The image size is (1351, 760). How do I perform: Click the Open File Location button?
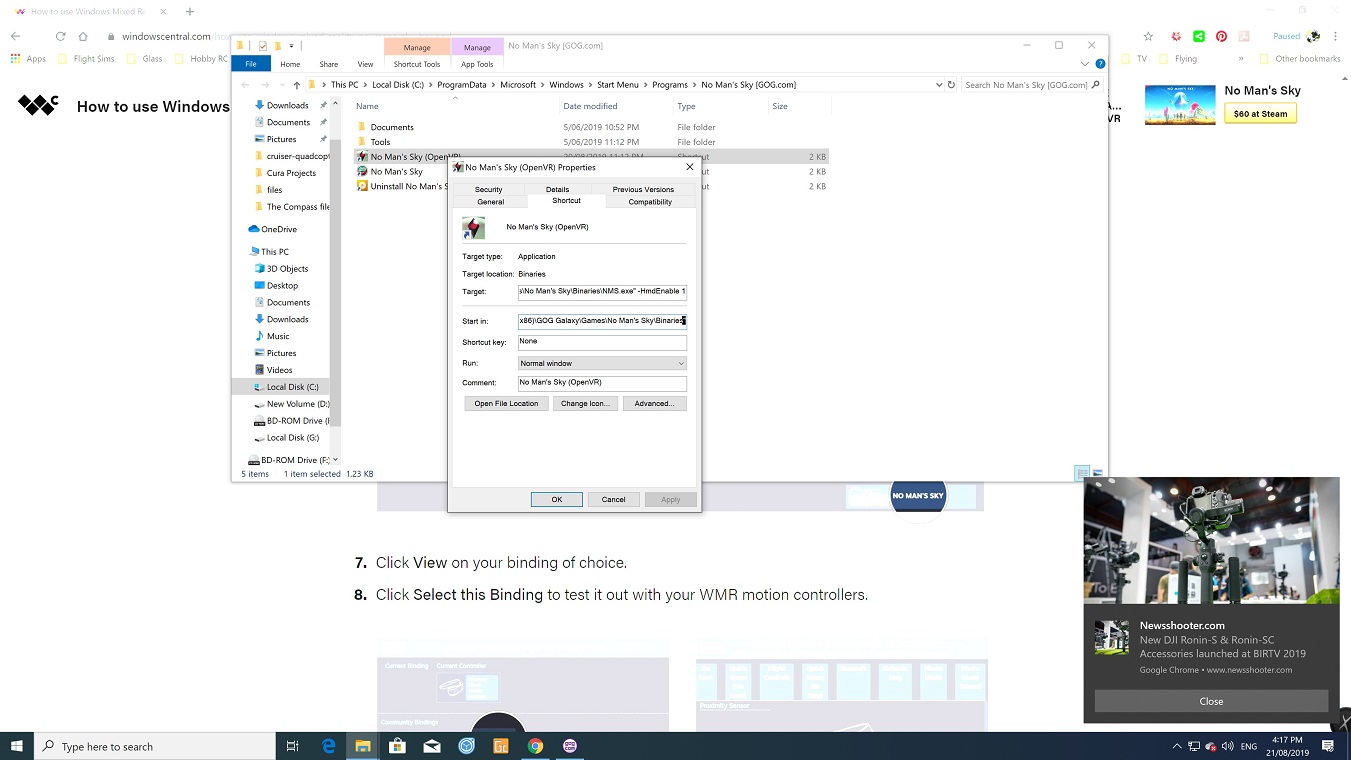[506, 403]
